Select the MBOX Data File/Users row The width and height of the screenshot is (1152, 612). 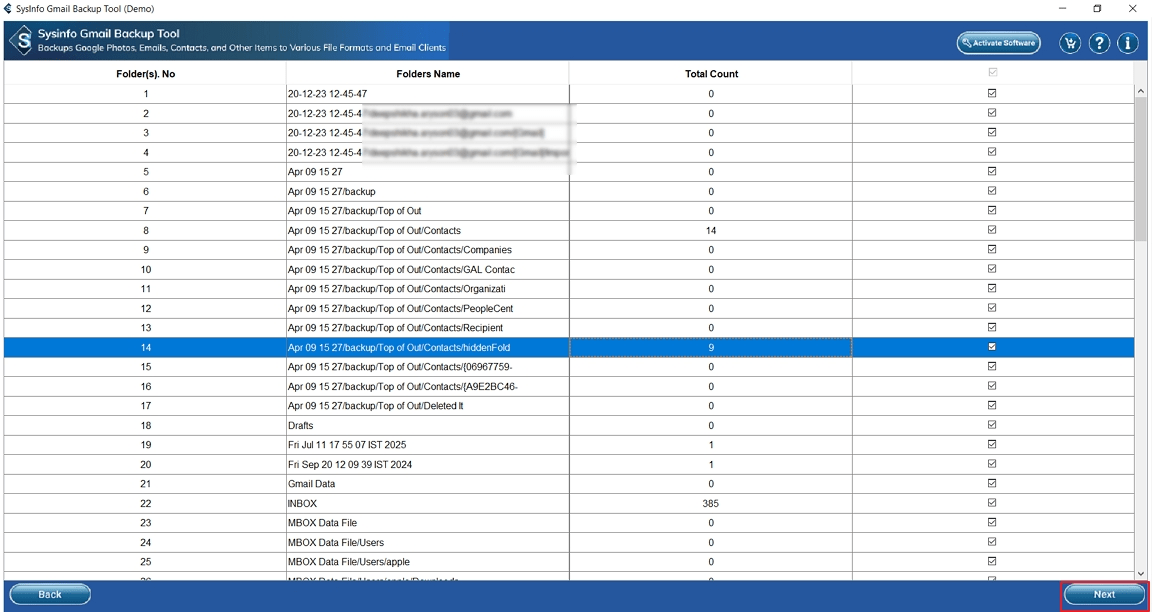336,542
